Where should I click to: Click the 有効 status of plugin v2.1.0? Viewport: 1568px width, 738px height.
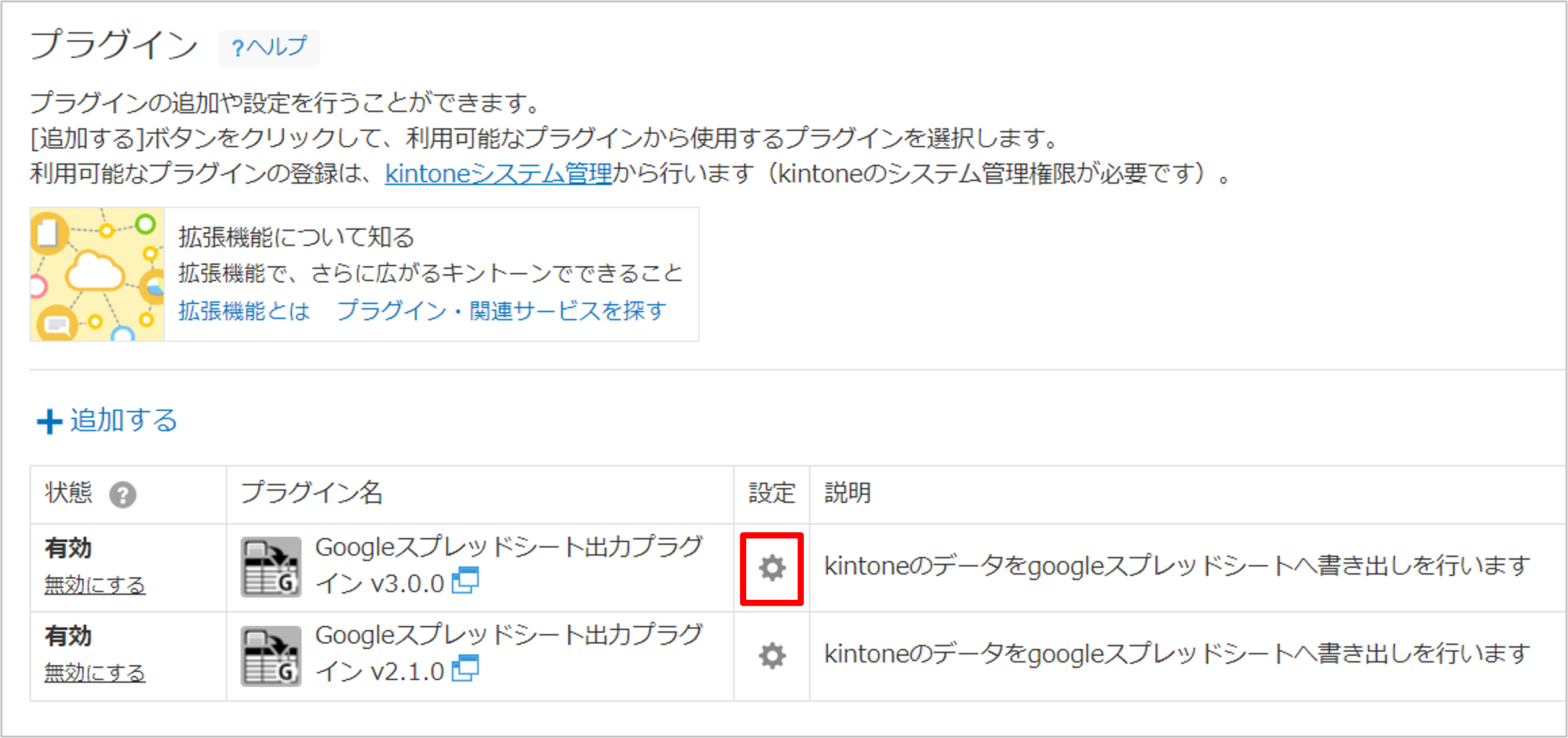click(68, 636)
